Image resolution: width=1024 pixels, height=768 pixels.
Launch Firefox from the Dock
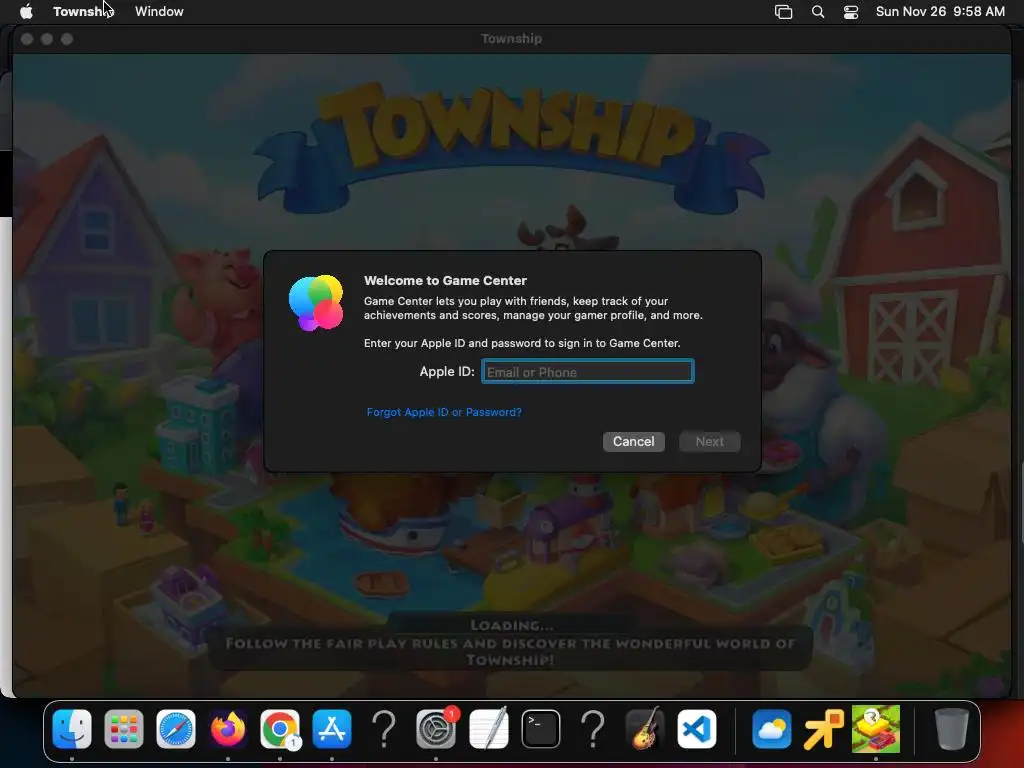click(x=228, y=728)
